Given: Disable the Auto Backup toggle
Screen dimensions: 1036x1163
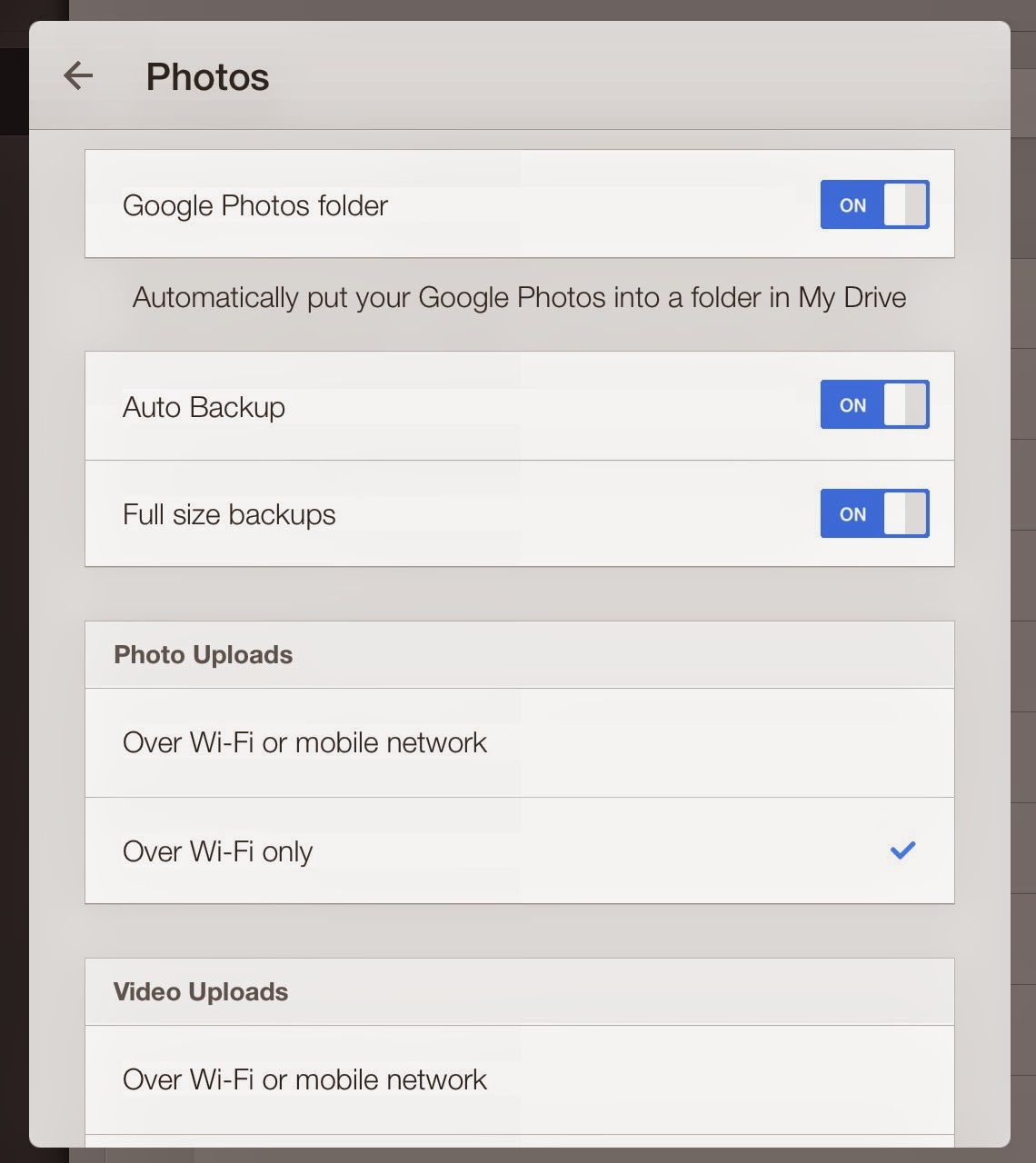Looking at the screenshot, I should (874, 404).
